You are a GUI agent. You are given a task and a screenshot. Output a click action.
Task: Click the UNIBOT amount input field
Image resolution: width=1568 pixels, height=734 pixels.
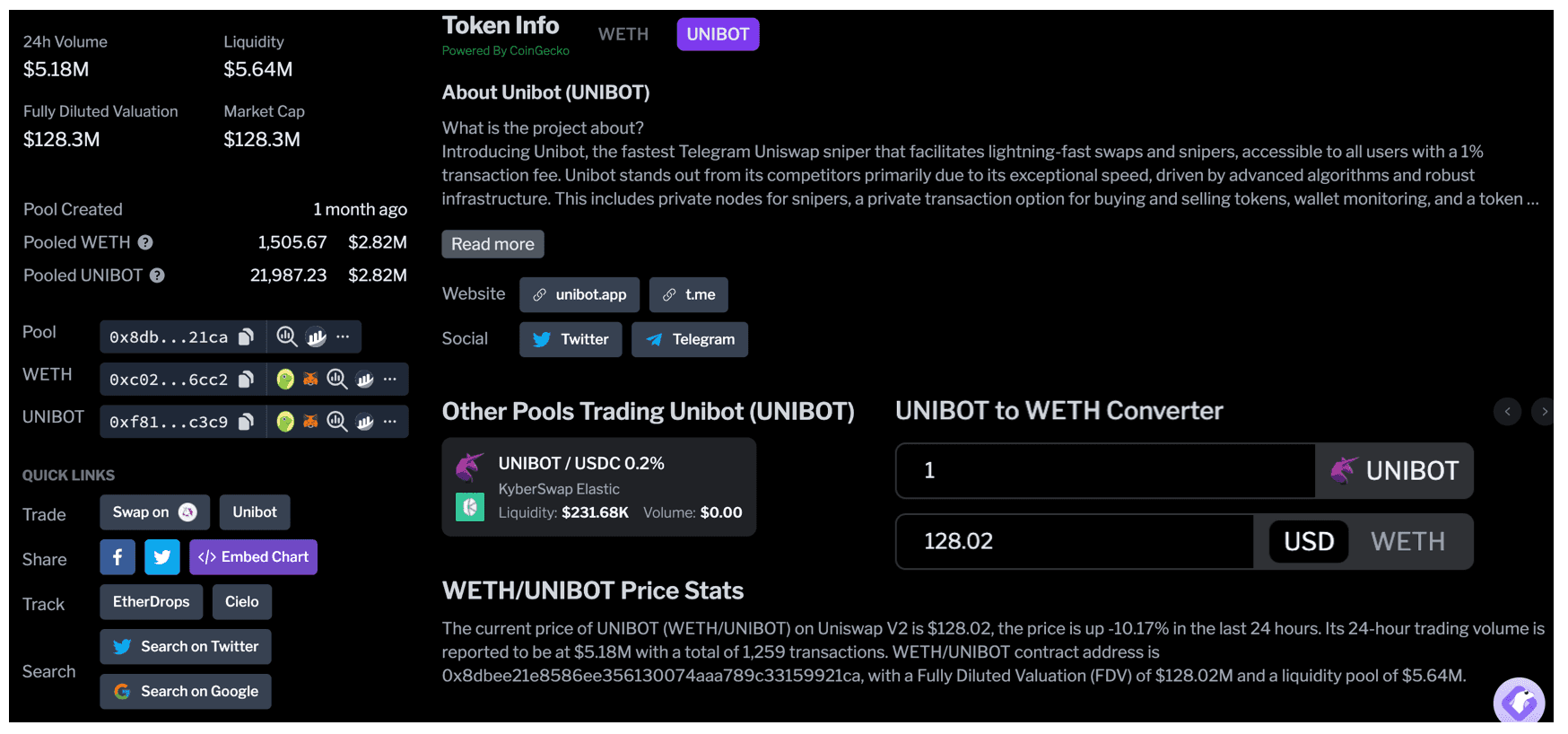tap(1105, 471)
